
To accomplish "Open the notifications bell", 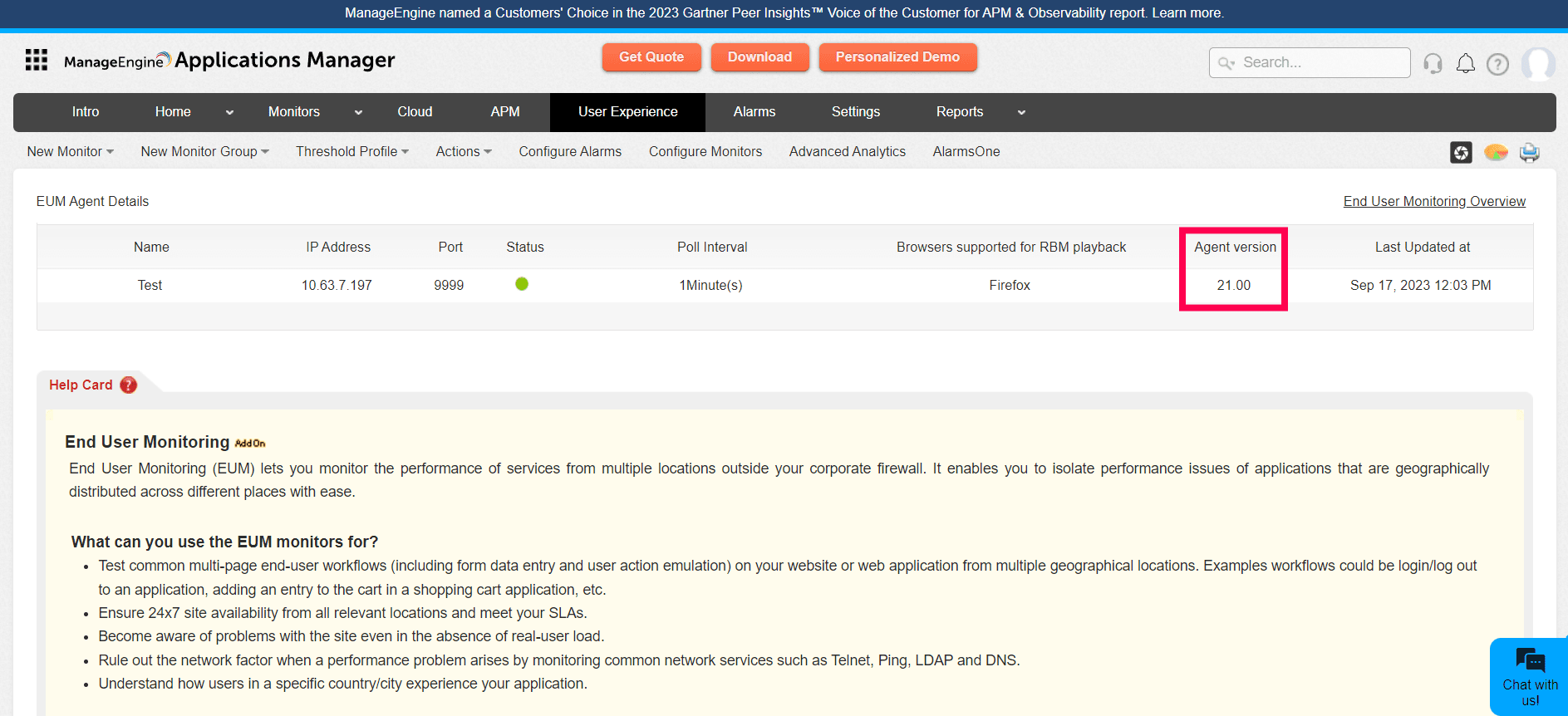I will coord(1466,63).
